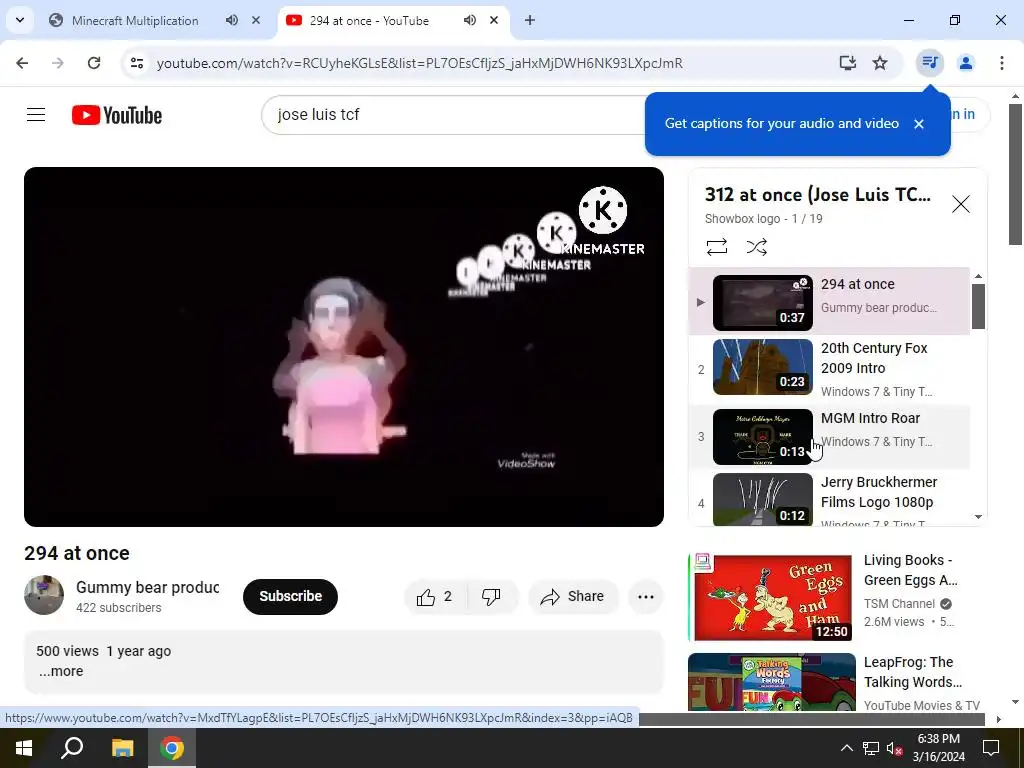Expand the description with ...more

coord(61,671)
